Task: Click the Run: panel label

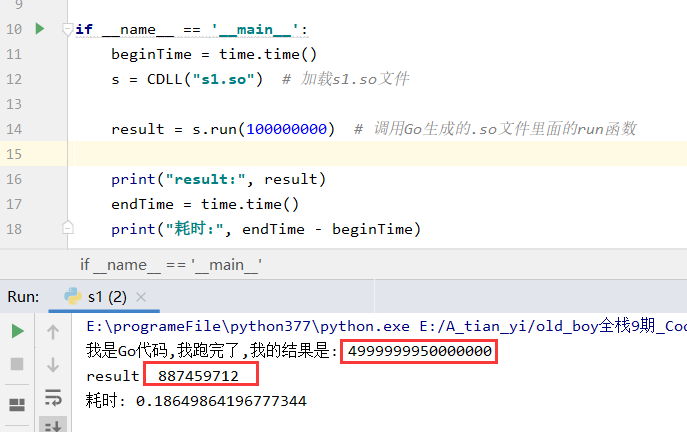Action: 23,297
